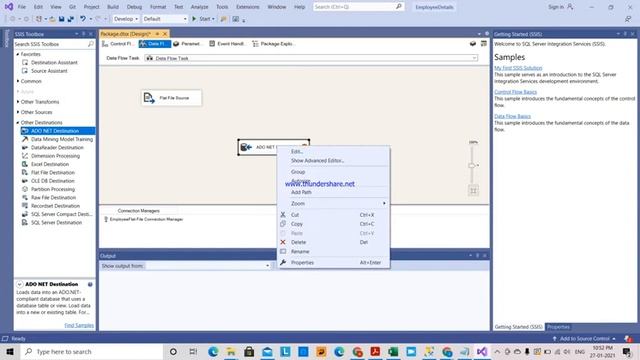Viewport: 640px width, 360px height.
Task: Open the Extensions menu
Action: point(248,7)
